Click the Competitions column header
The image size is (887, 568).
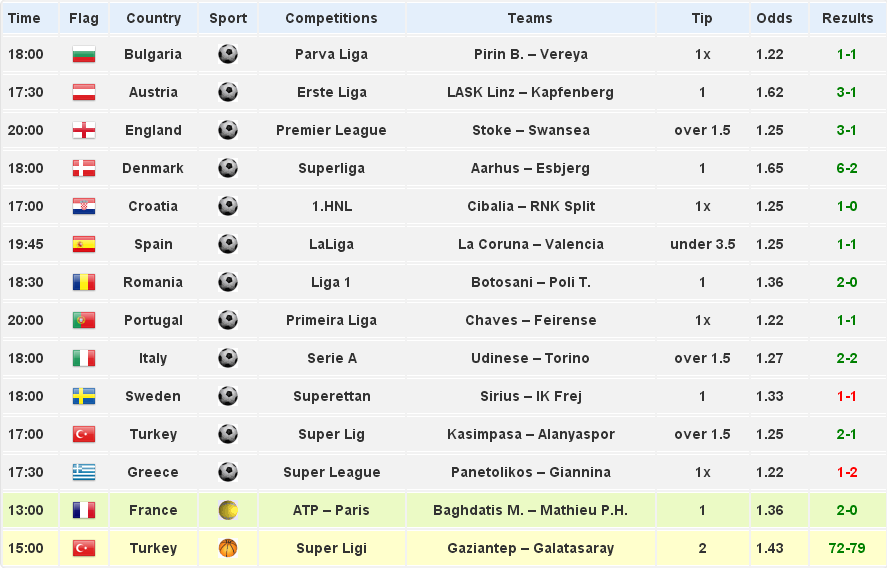331,18
